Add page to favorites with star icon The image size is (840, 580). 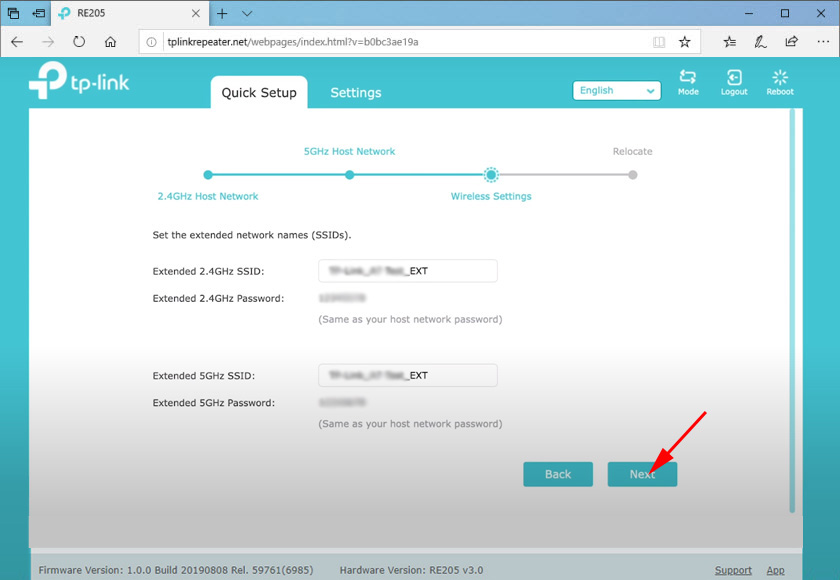coord(685,42)
